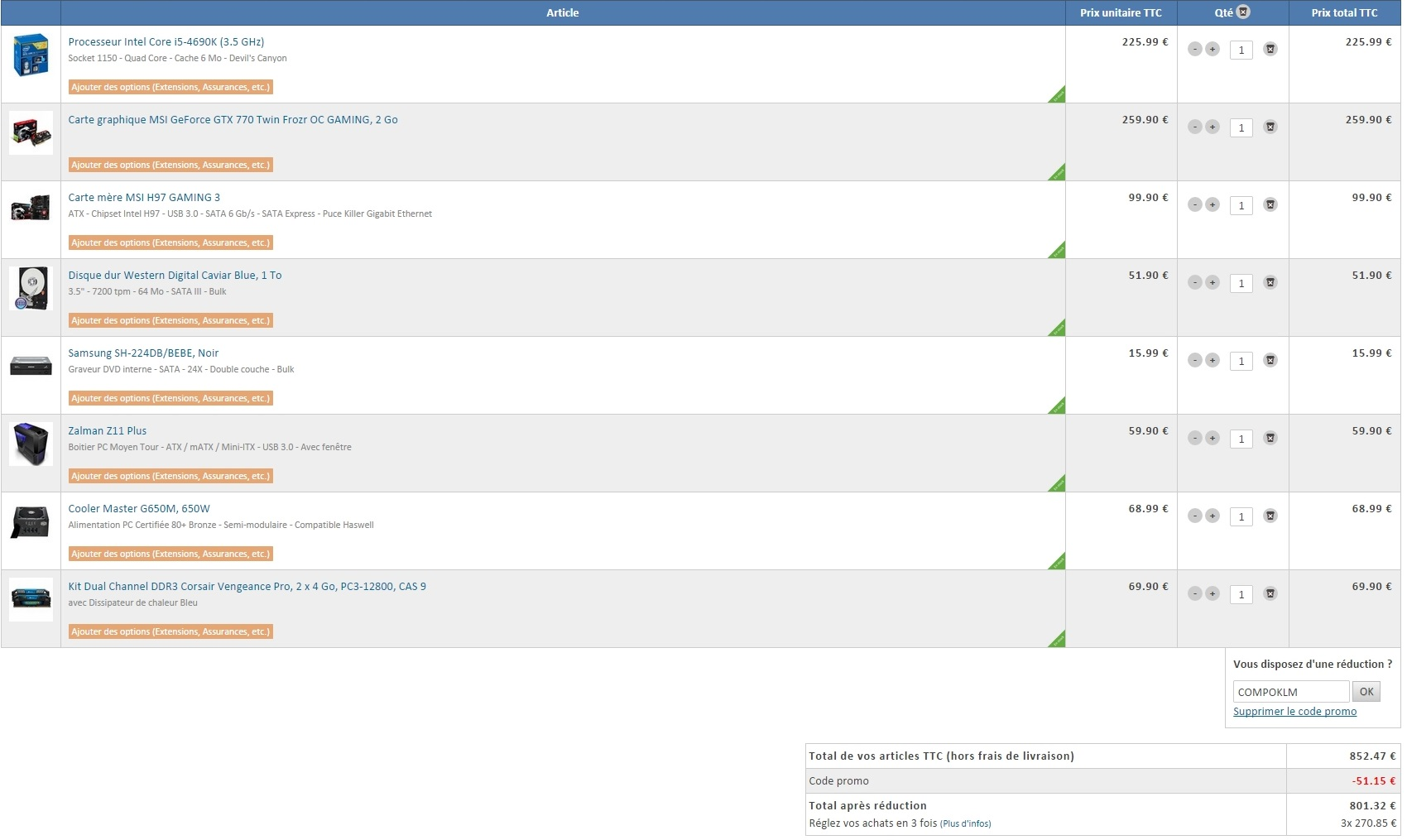The width and height of the screenshot is (1407, 840).
Task: Remove Cooler Master G650M power supply
Action: click(1270, 516)
